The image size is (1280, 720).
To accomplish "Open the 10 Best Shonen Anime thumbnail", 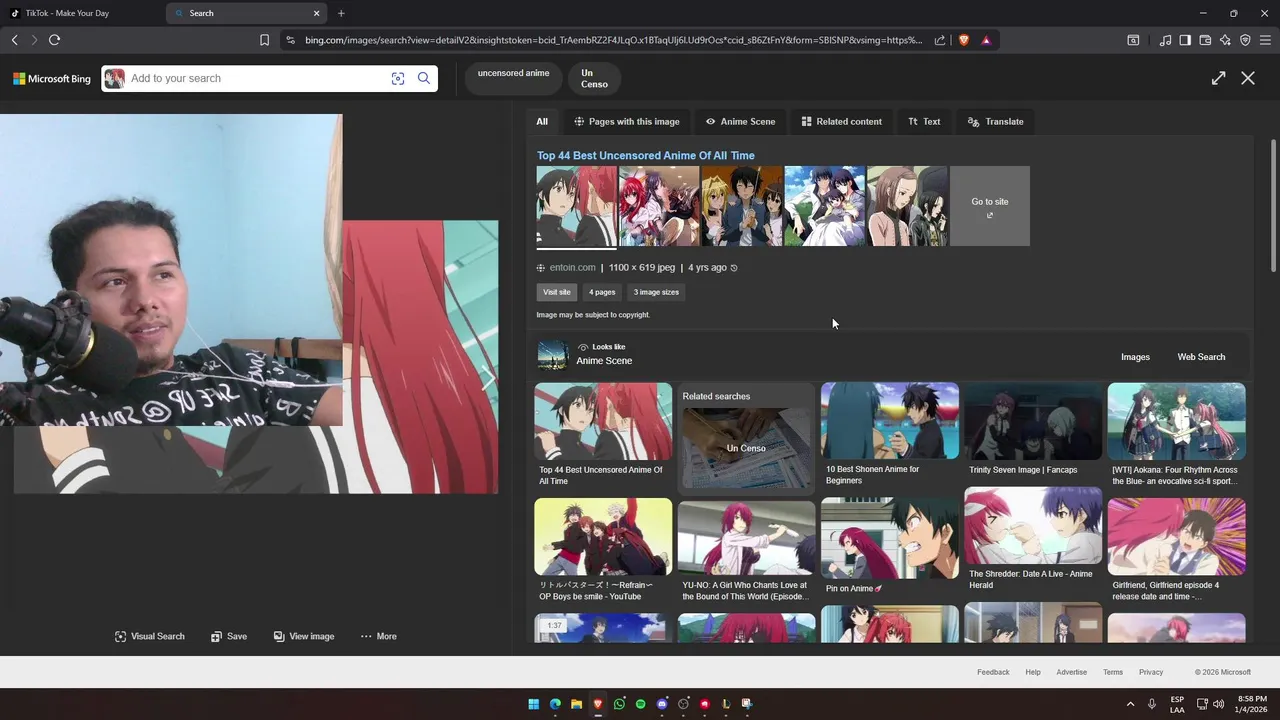I will (x=890, y=421).
